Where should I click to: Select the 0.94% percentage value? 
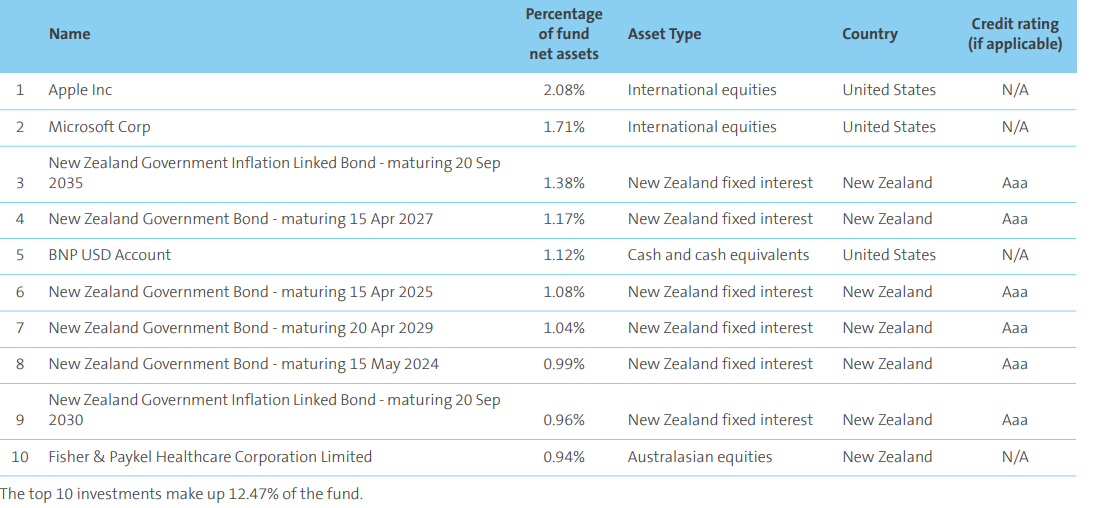[564, 457]
